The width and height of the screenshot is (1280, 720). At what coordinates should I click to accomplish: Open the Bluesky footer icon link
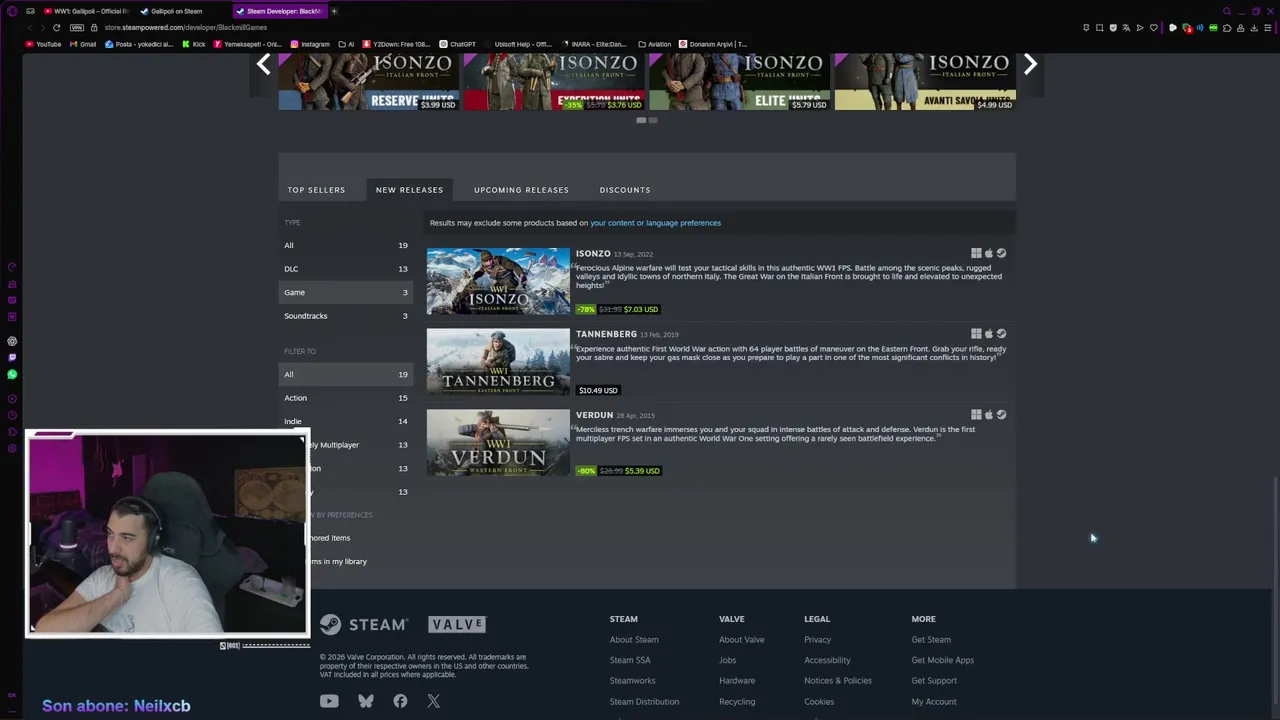(366, 702)
